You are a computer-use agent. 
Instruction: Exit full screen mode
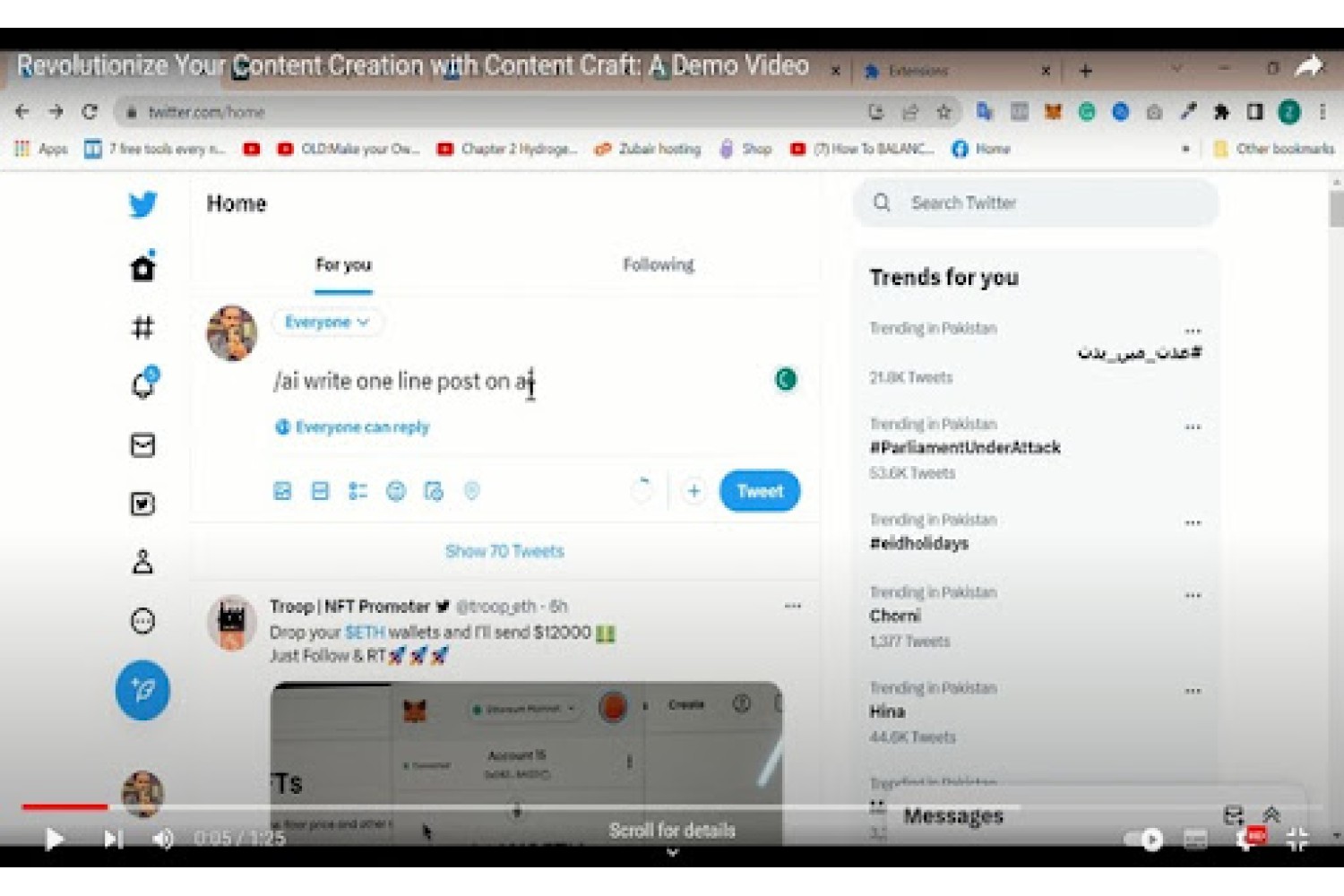(1297, 840)
